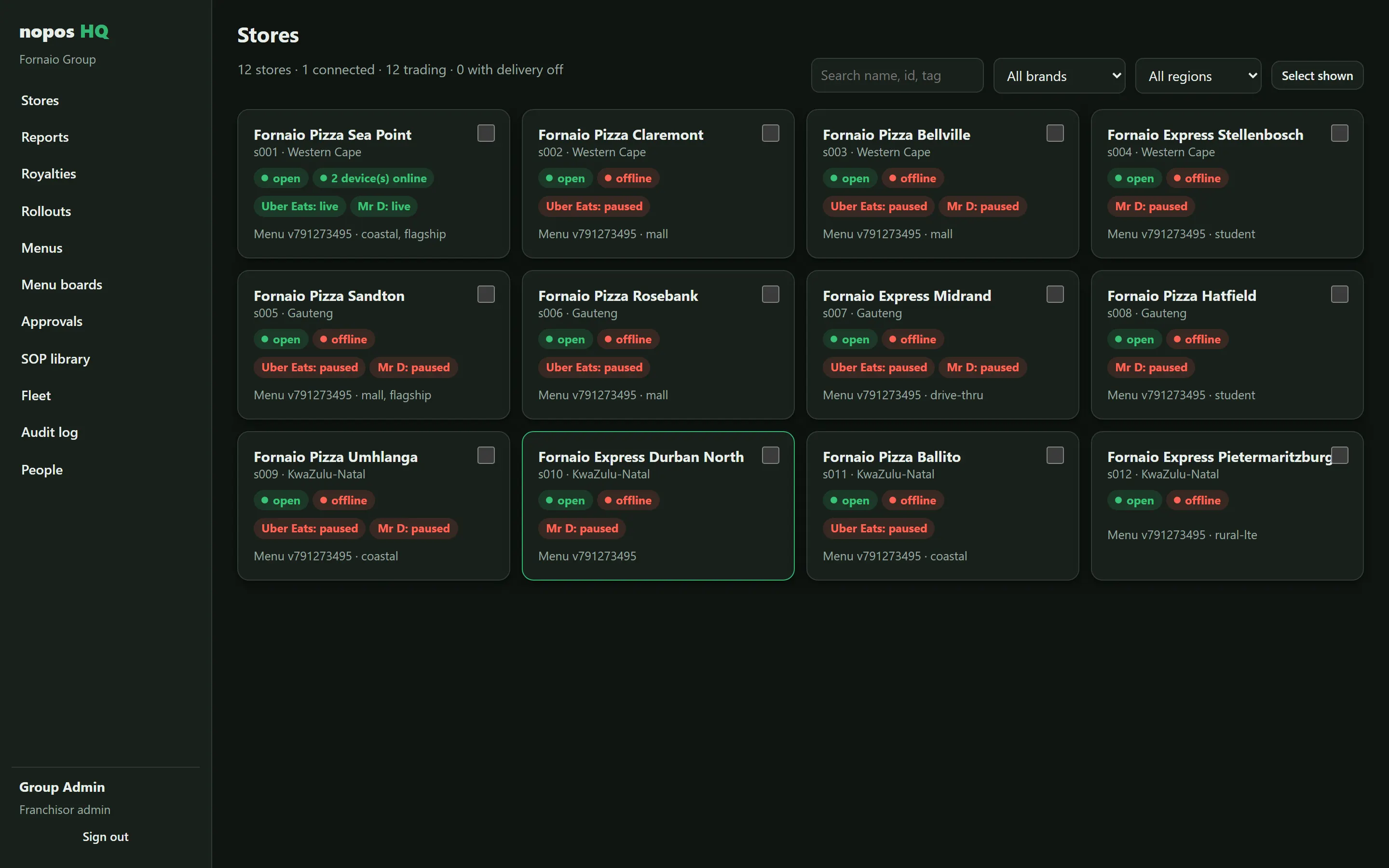The image size is (1389, 868).
Task: Tick Fornaio Pizza Hatfield checkbox
Action: [1340, 295]
